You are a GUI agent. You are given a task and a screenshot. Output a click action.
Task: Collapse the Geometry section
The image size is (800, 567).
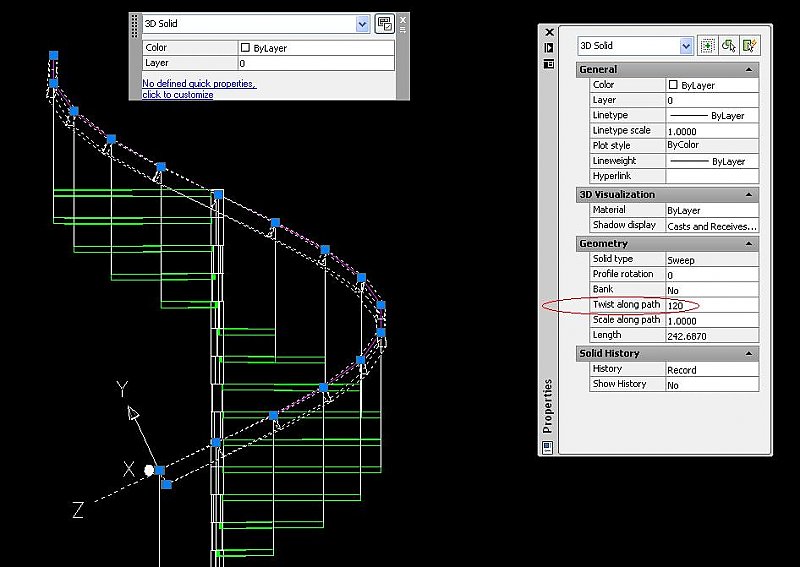point(749,244)
